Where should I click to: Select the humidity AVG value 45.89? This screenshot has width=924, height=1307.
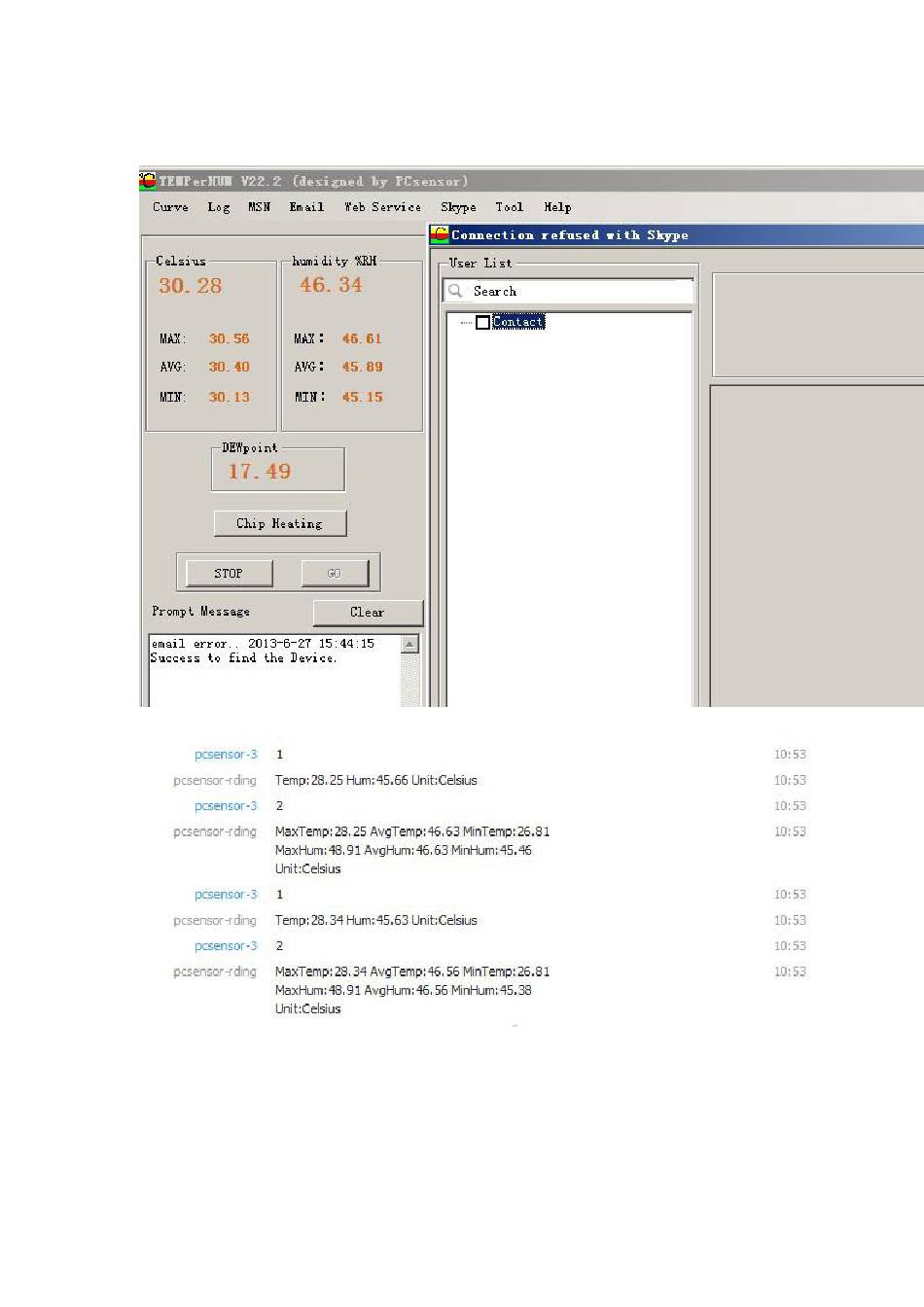(362, 367)
